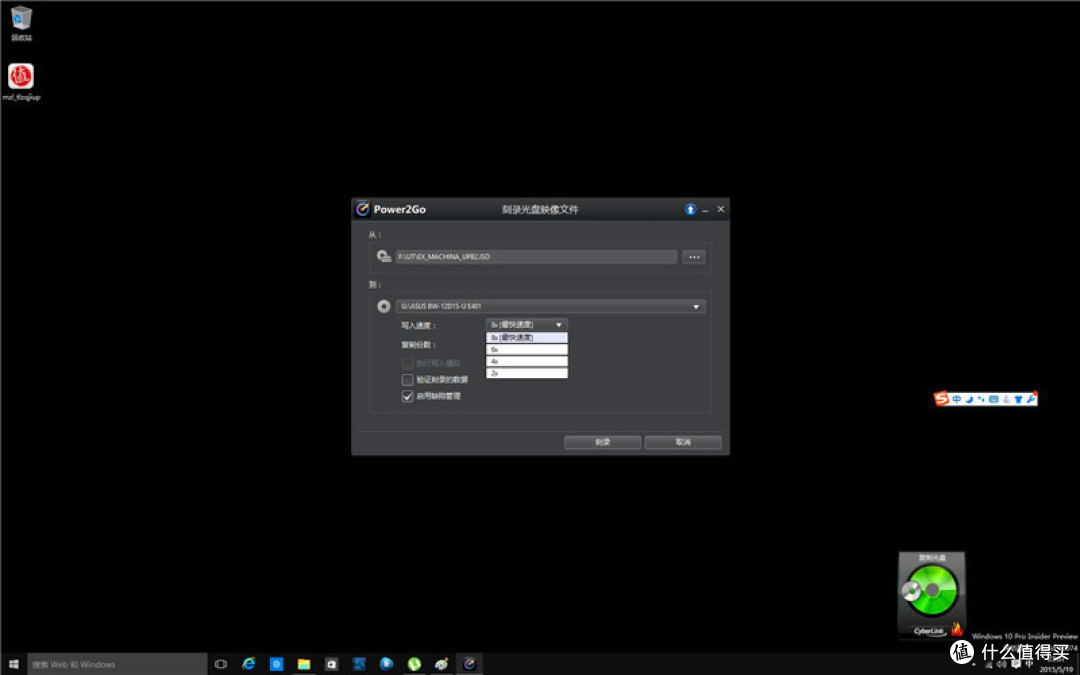Open the ASUS BW-12D1S-U drive dropdown
1080x675 pixels.
coord(550,307)
